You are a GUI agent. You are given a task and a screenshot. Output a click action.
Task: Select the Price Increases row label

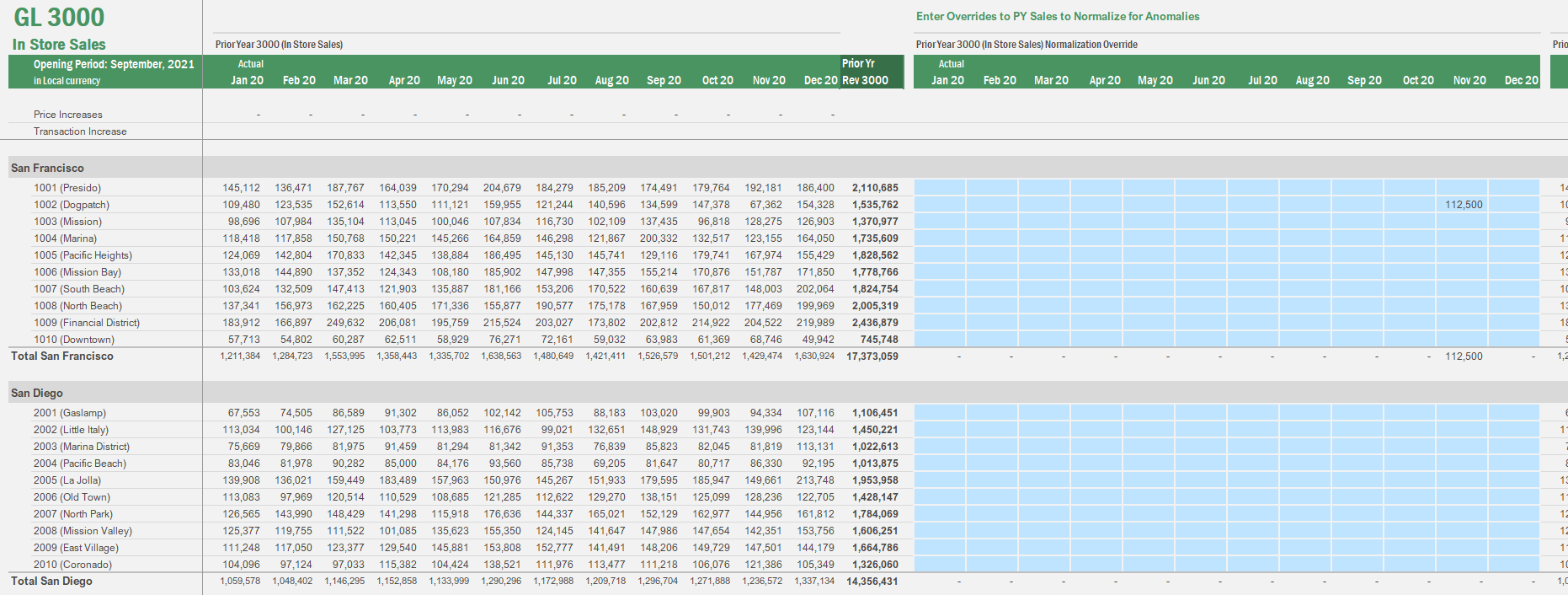[x=68, y=115]
